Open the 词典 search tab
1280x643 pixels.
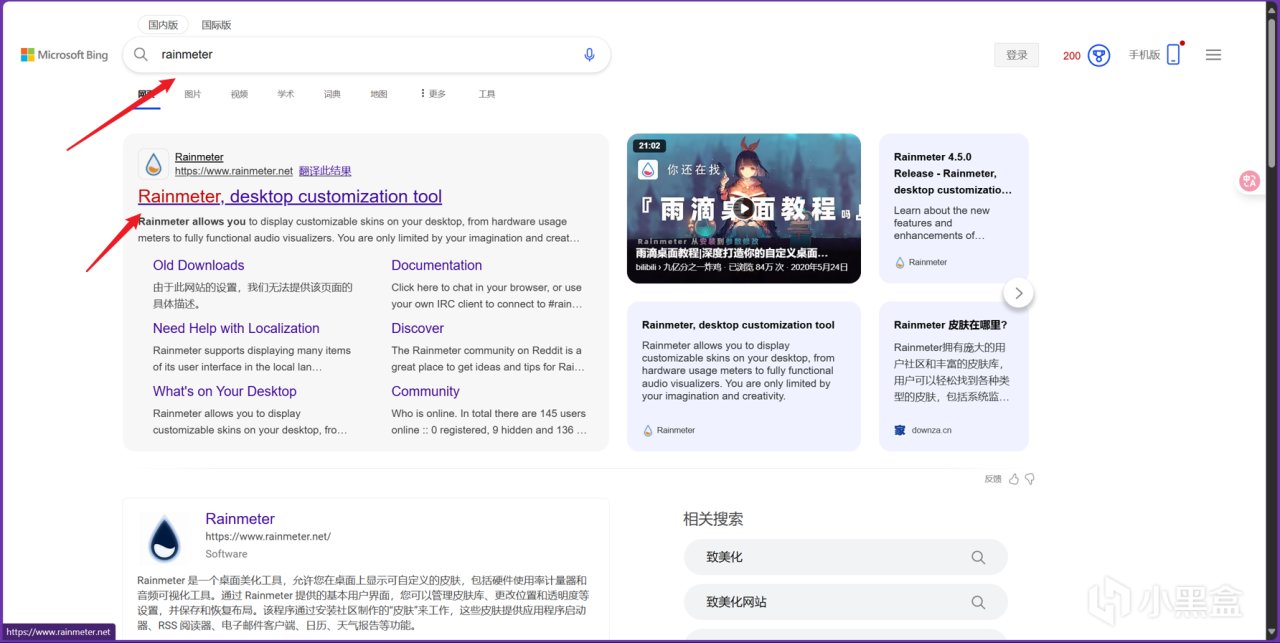click(x=332, y=94)
